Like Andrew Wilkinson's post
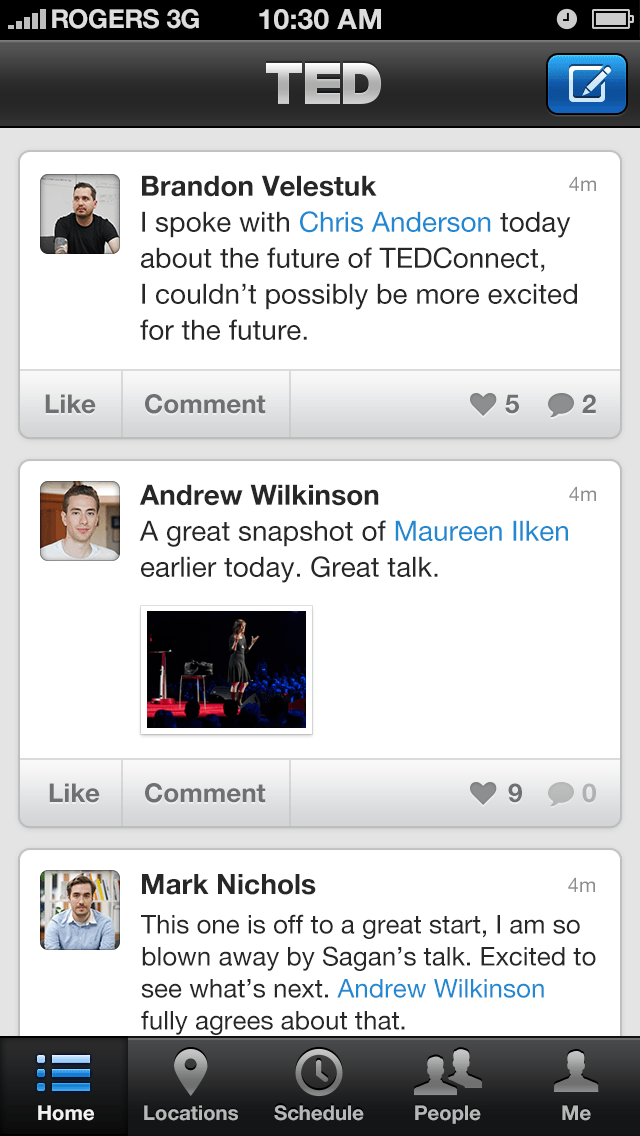The image size is (640, 1136). point(73,793)
